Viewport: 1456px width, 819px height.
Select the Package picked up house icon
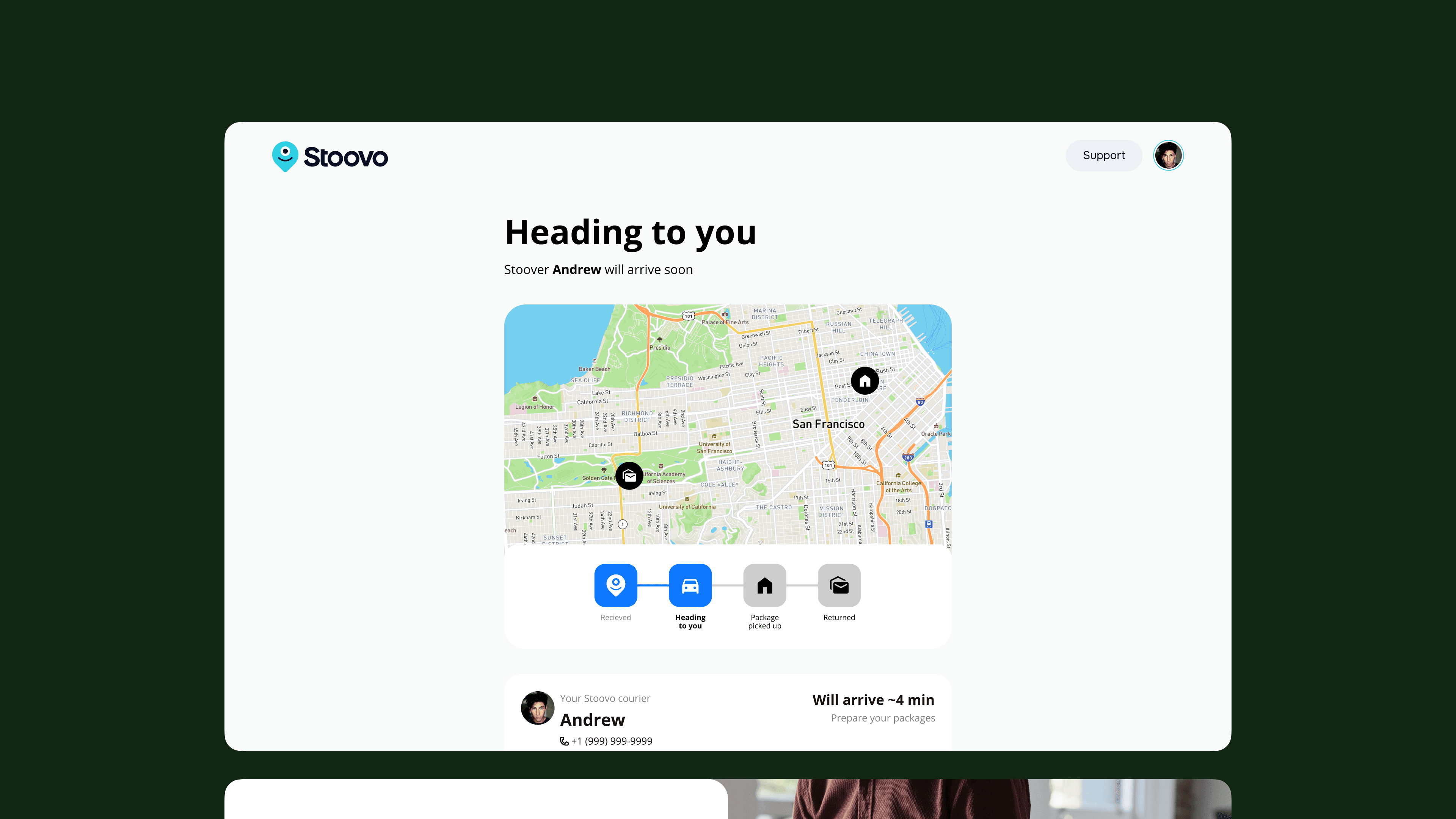click(764, 585)
